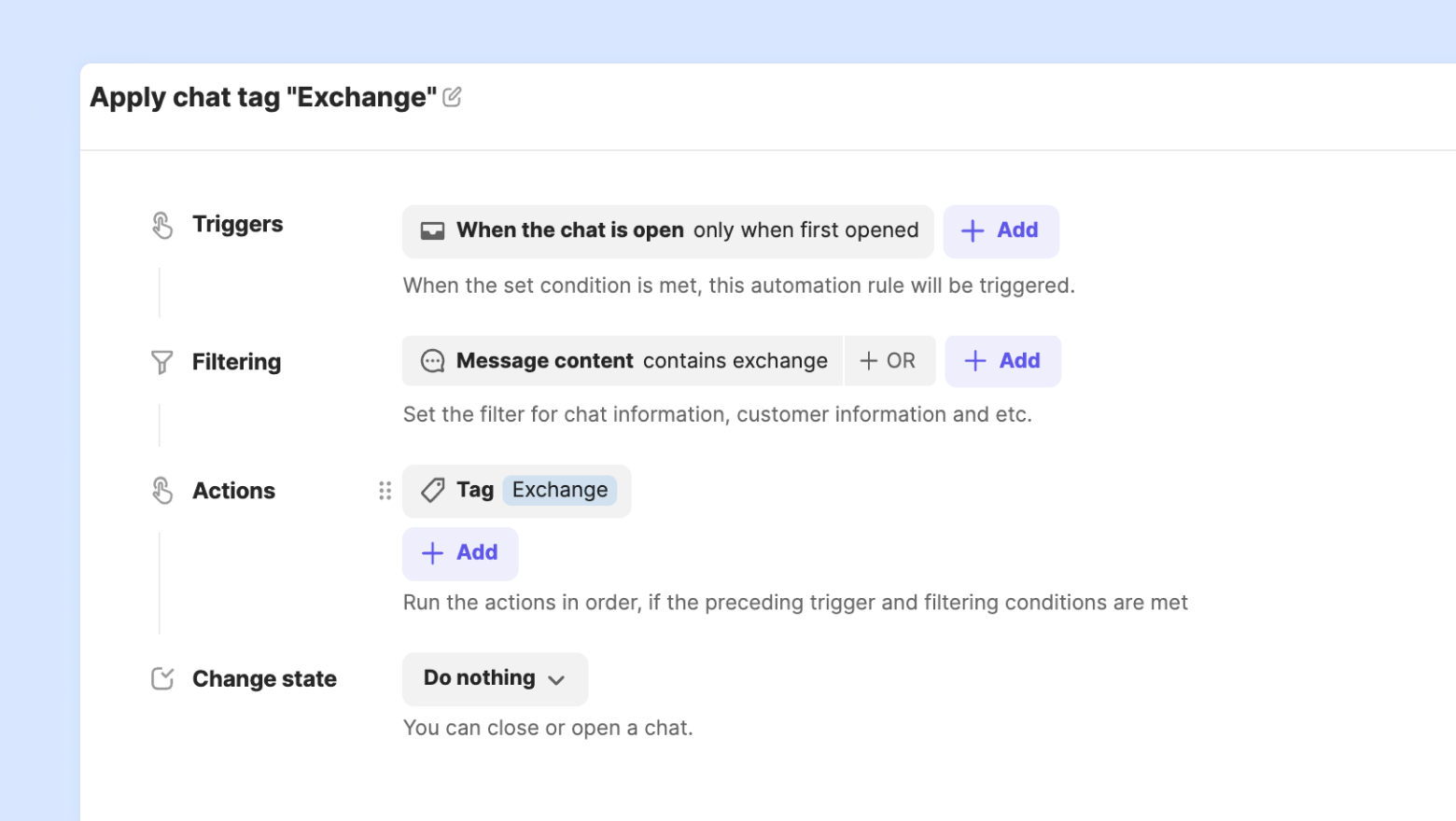The width and height of the screenshot is (1456, 821).
Task: Click the drag handle next to Tag action
Action: tap(385, 491)
